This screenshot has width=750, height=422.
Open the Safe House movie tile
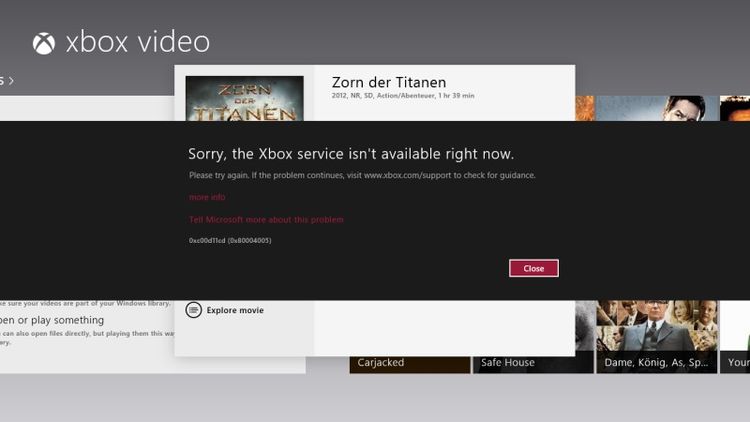pos(533,362)
